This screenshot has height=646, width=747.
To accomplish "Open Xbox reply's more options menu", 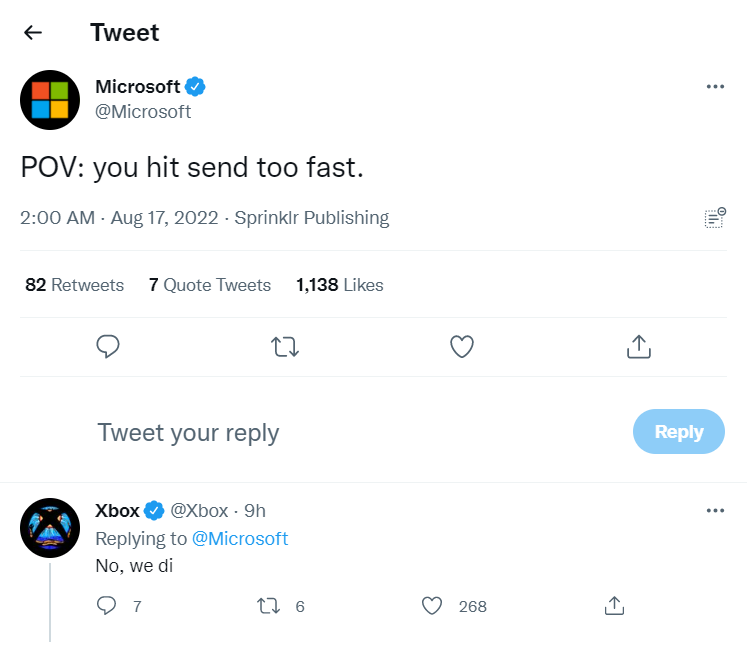I will [x=714, y=511].
